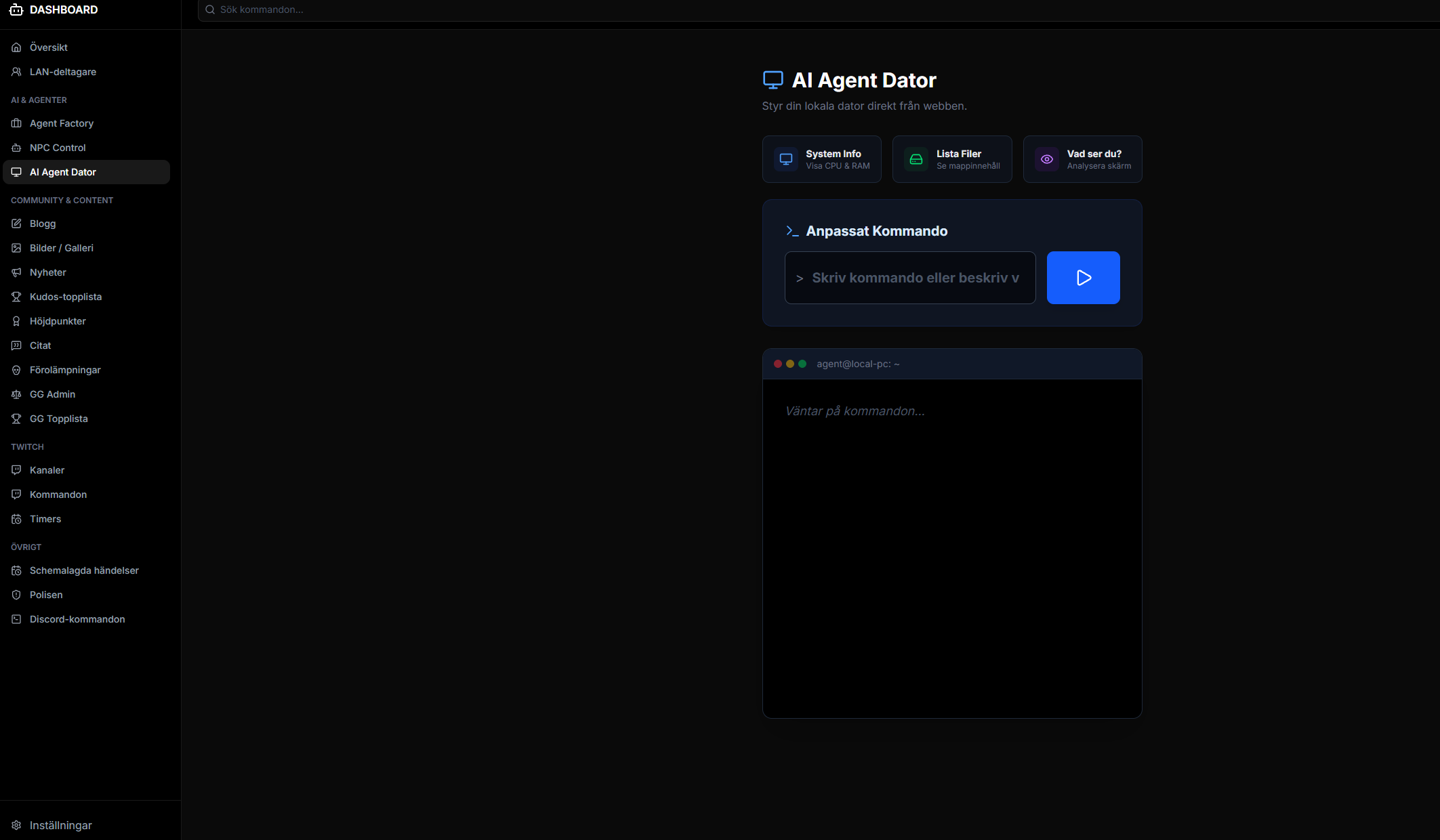Click the users icon beside LAN-deltagare
Screen dimensions: 1440x840
16,72
